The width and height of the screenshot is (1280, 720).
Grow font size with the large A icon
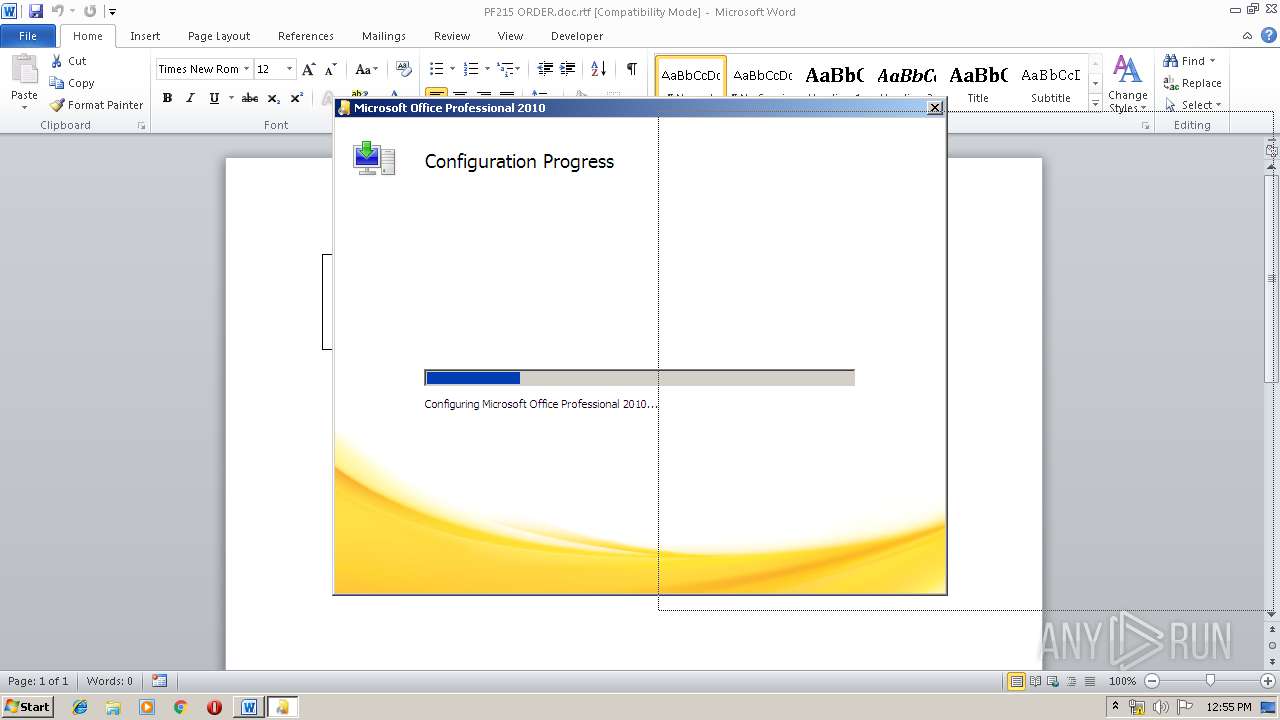309,69
